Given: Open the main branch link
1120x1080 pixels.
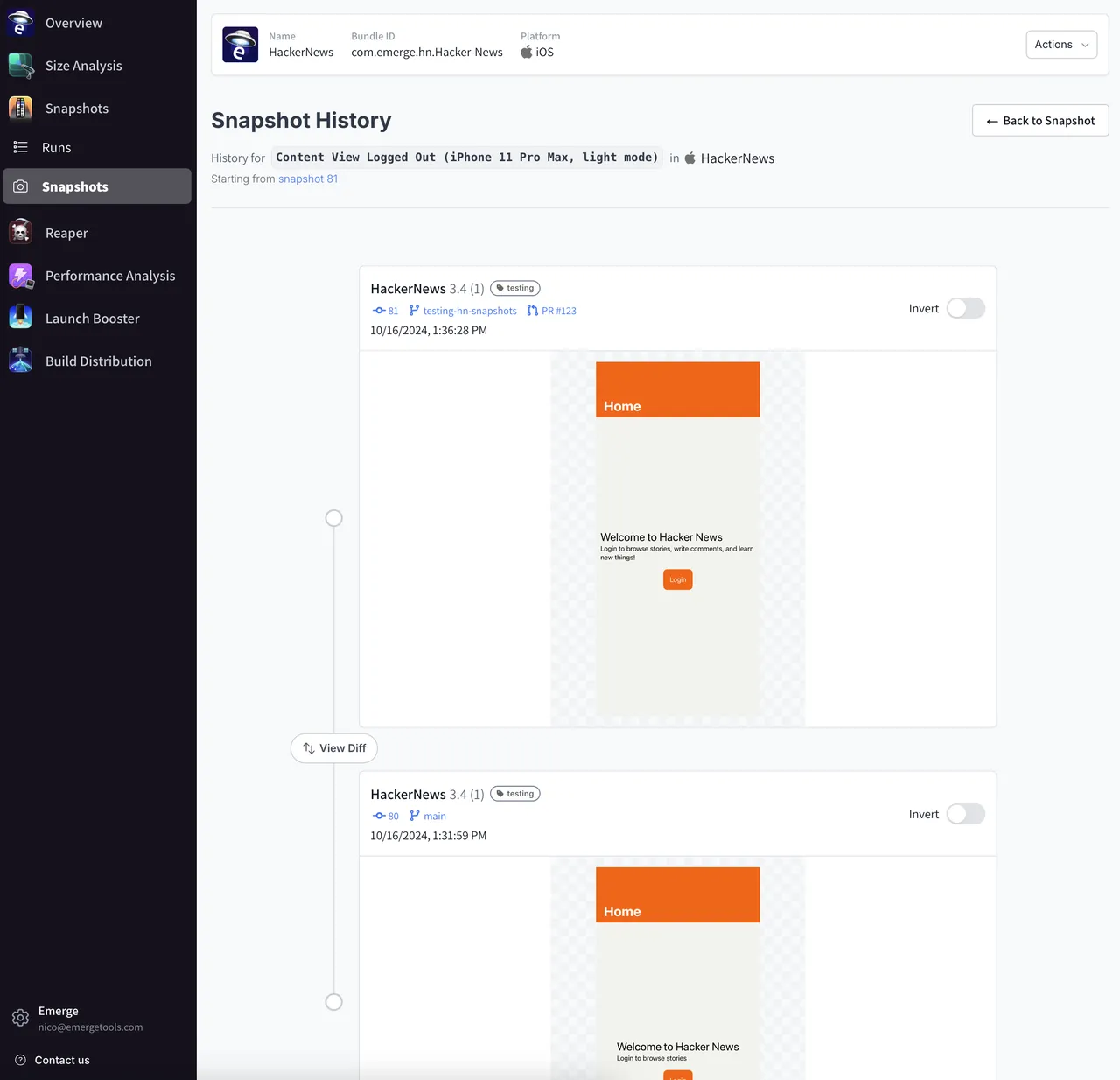Looking at the screenshot, I should [435, 816].
